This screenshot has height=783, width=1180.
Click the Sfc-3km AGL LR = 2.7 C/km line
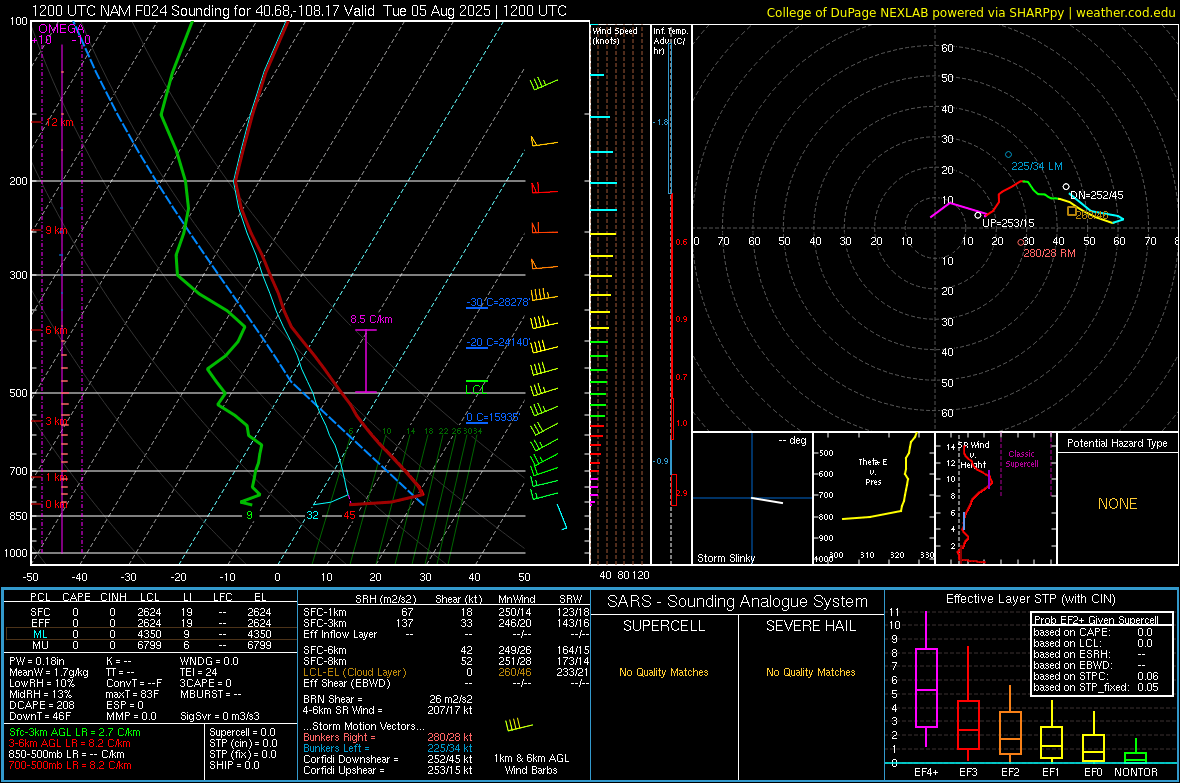point(75,732)
